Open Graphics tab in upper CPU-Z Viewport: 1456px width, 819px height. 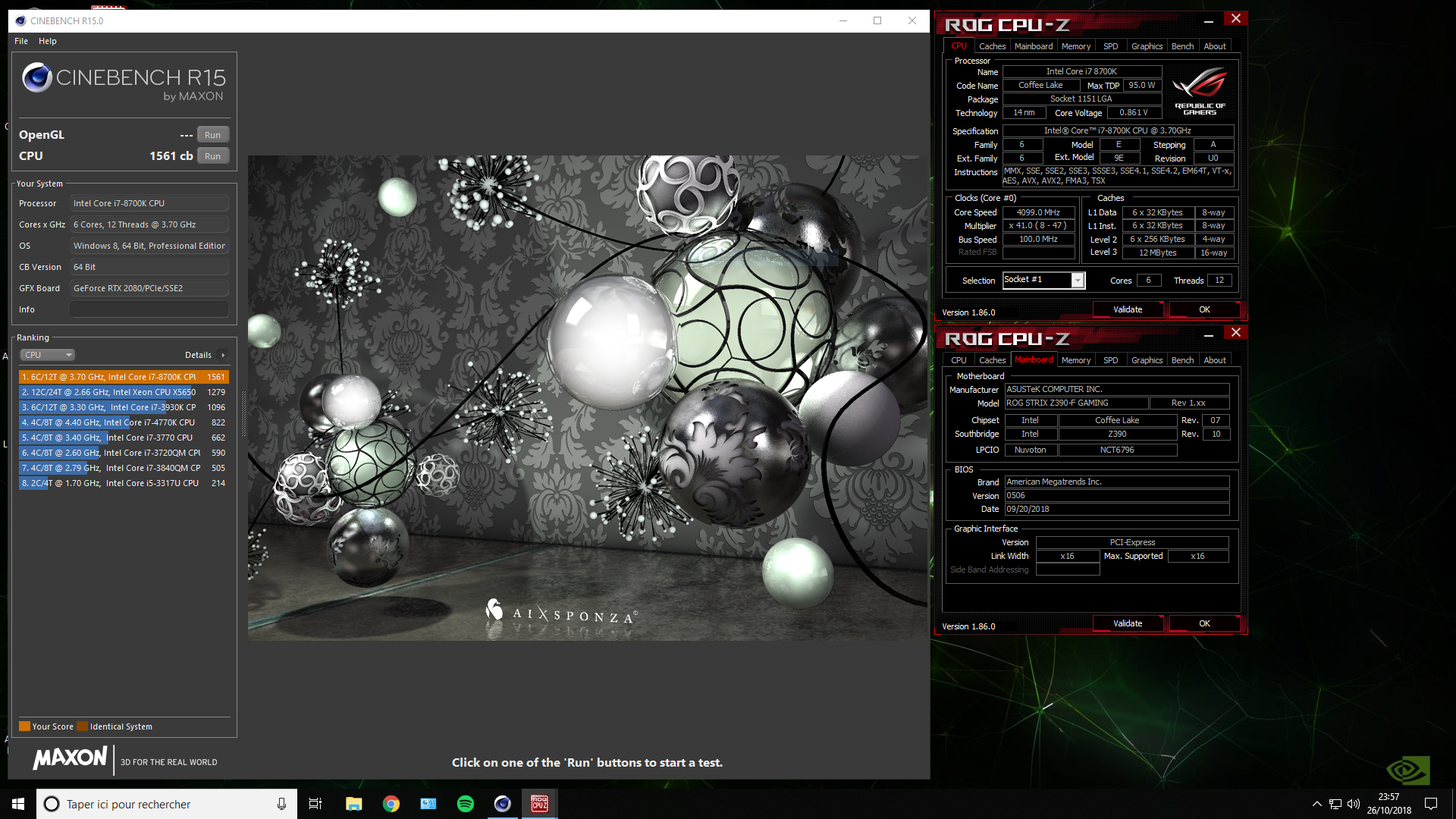click(x=1147, y=46)
